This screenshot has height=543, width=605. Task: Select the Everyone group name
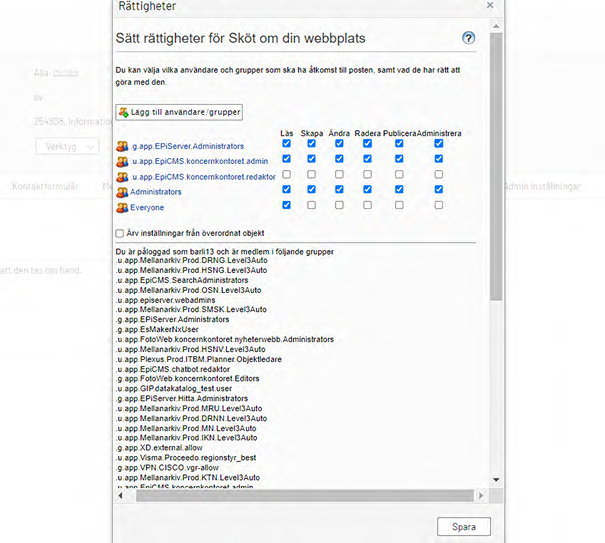(146, 207)
